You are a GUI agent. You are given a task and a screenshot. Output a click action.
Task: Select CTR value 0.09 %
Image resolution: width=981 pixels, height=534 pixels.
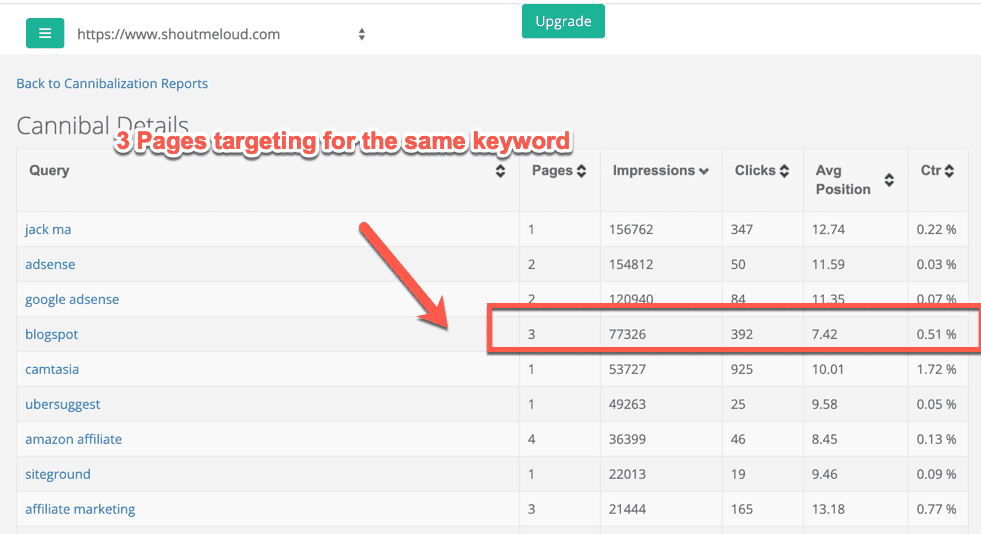937,475
